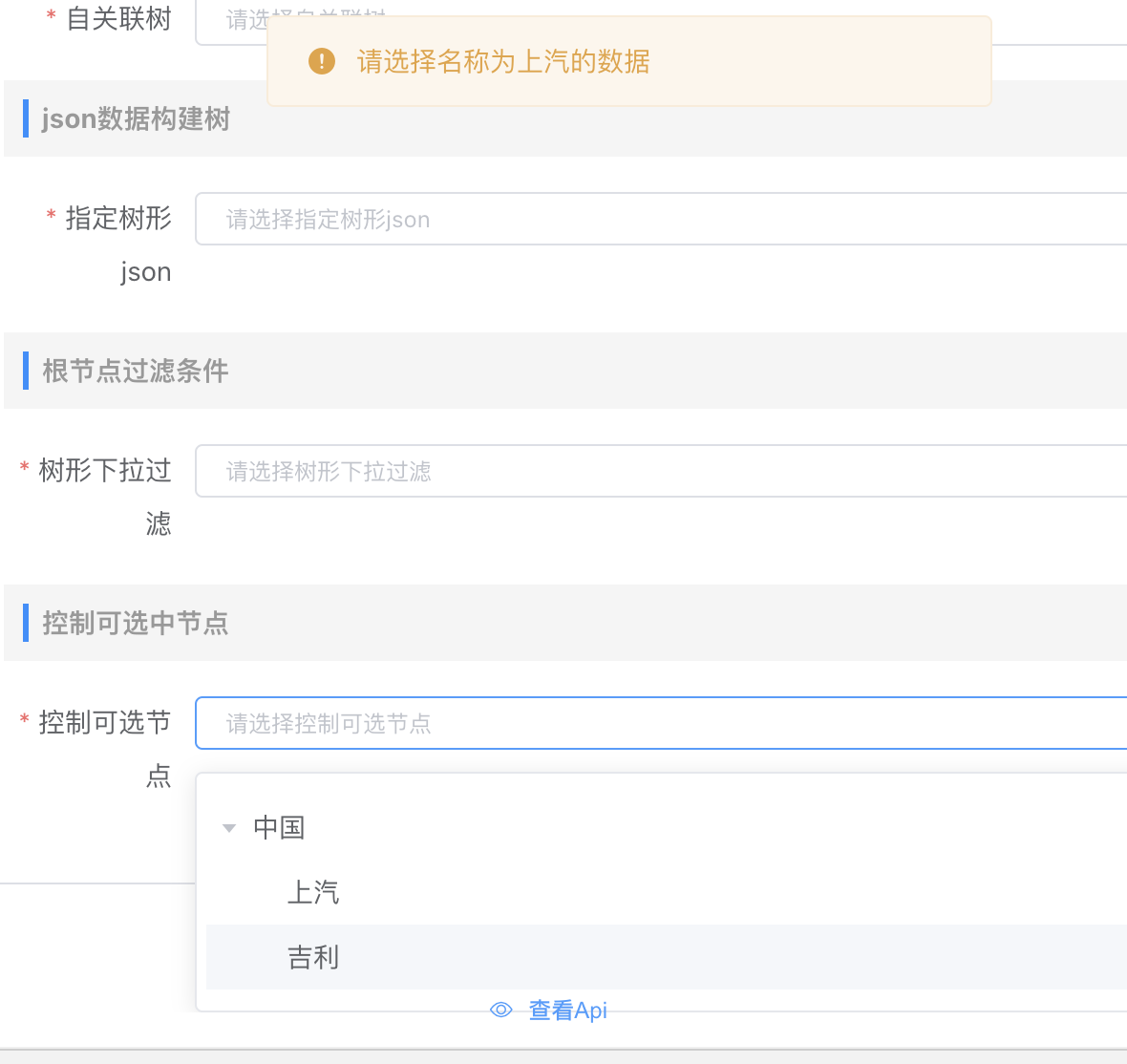This screenshot has width=1127, height=1064.
Task: Click the 控制可选节点 field label
Action: [105, 723]
